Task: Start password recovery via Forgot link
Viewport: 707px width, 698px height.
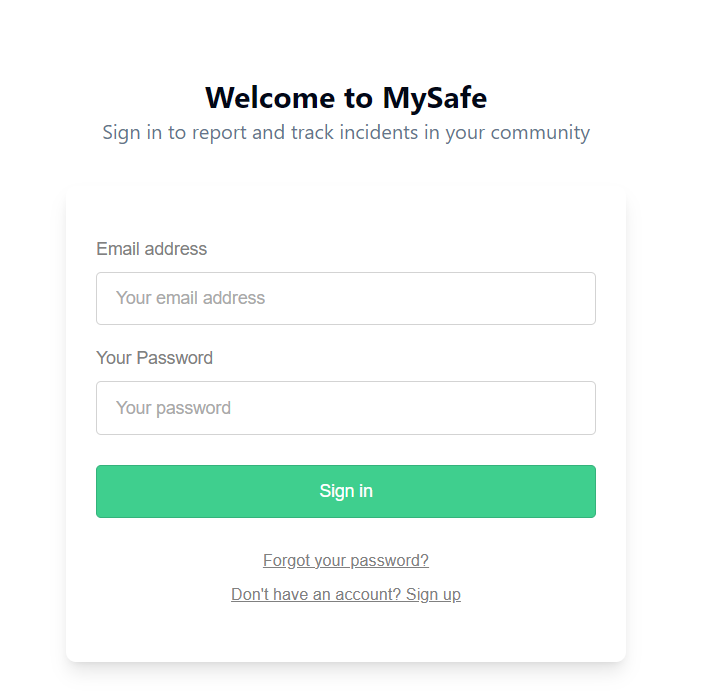Action: click(345, 561)
